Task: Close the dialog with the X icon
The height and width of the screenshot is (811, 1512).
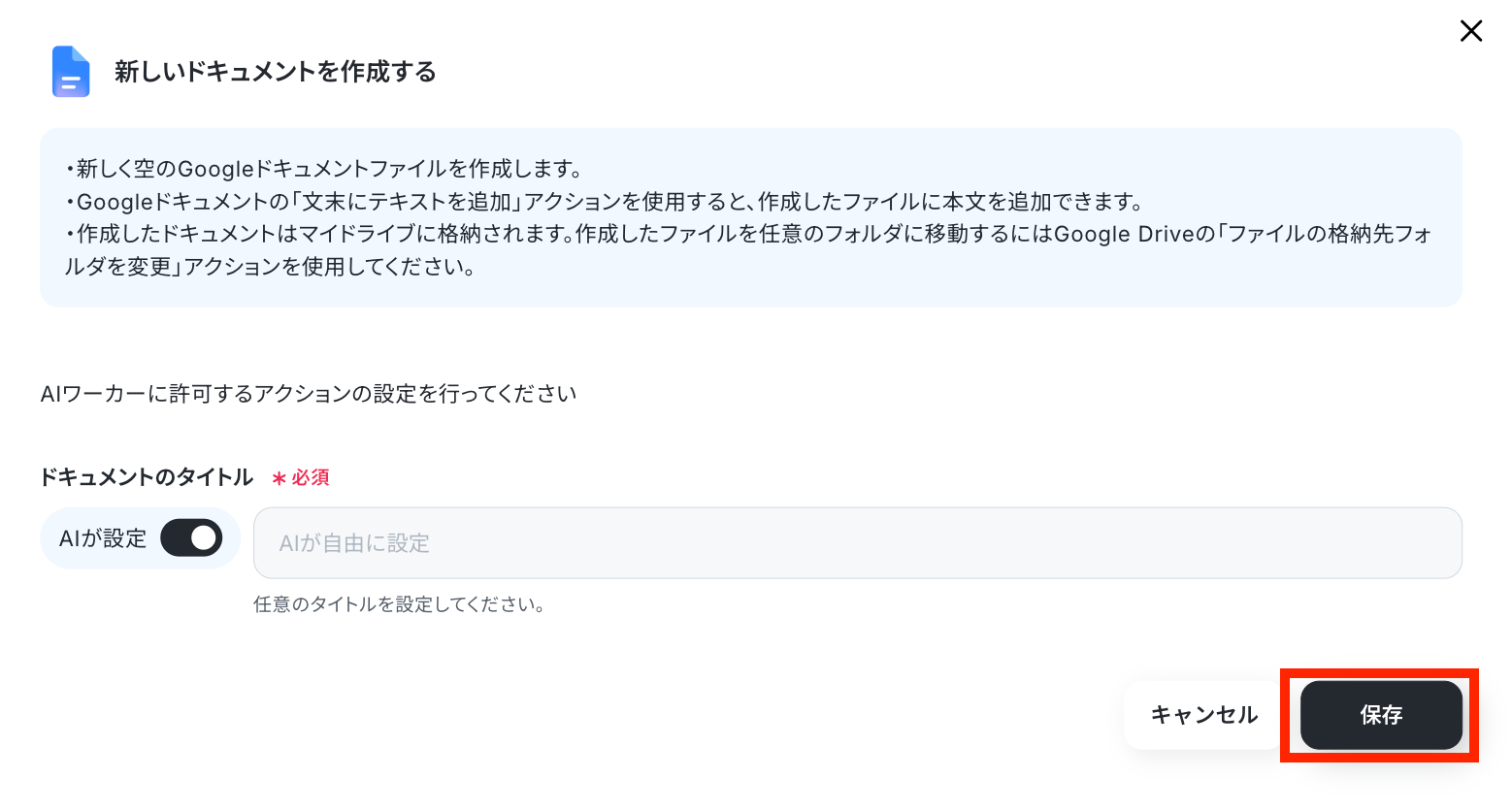Action: pyautogui.click(x=1471, y=31)
